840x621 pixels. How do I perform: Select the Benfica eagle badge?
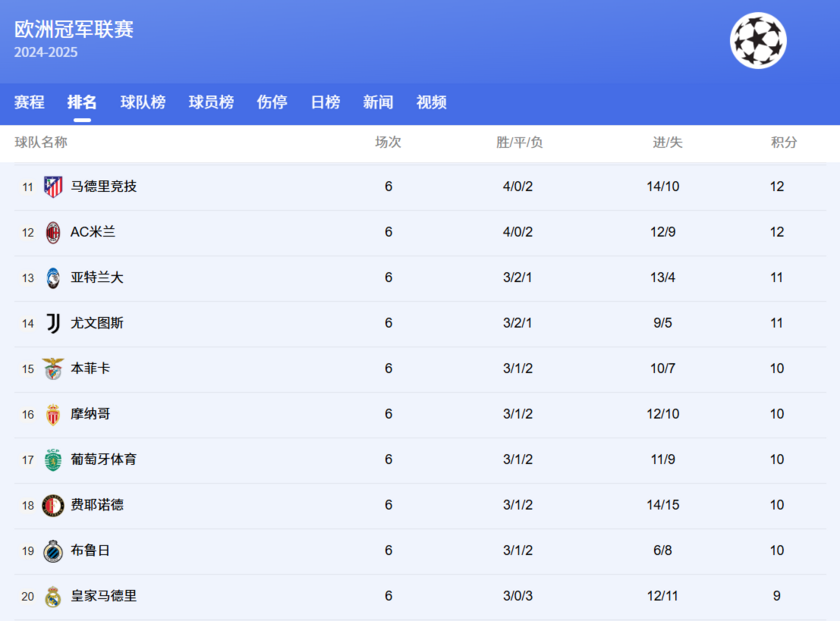[52, 368]
